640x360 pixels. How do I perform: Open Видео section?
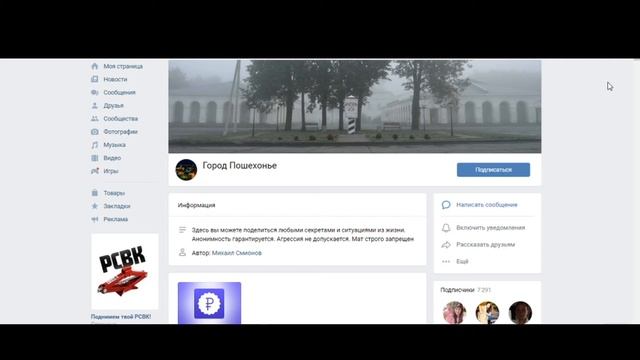[x=112, y=158]
